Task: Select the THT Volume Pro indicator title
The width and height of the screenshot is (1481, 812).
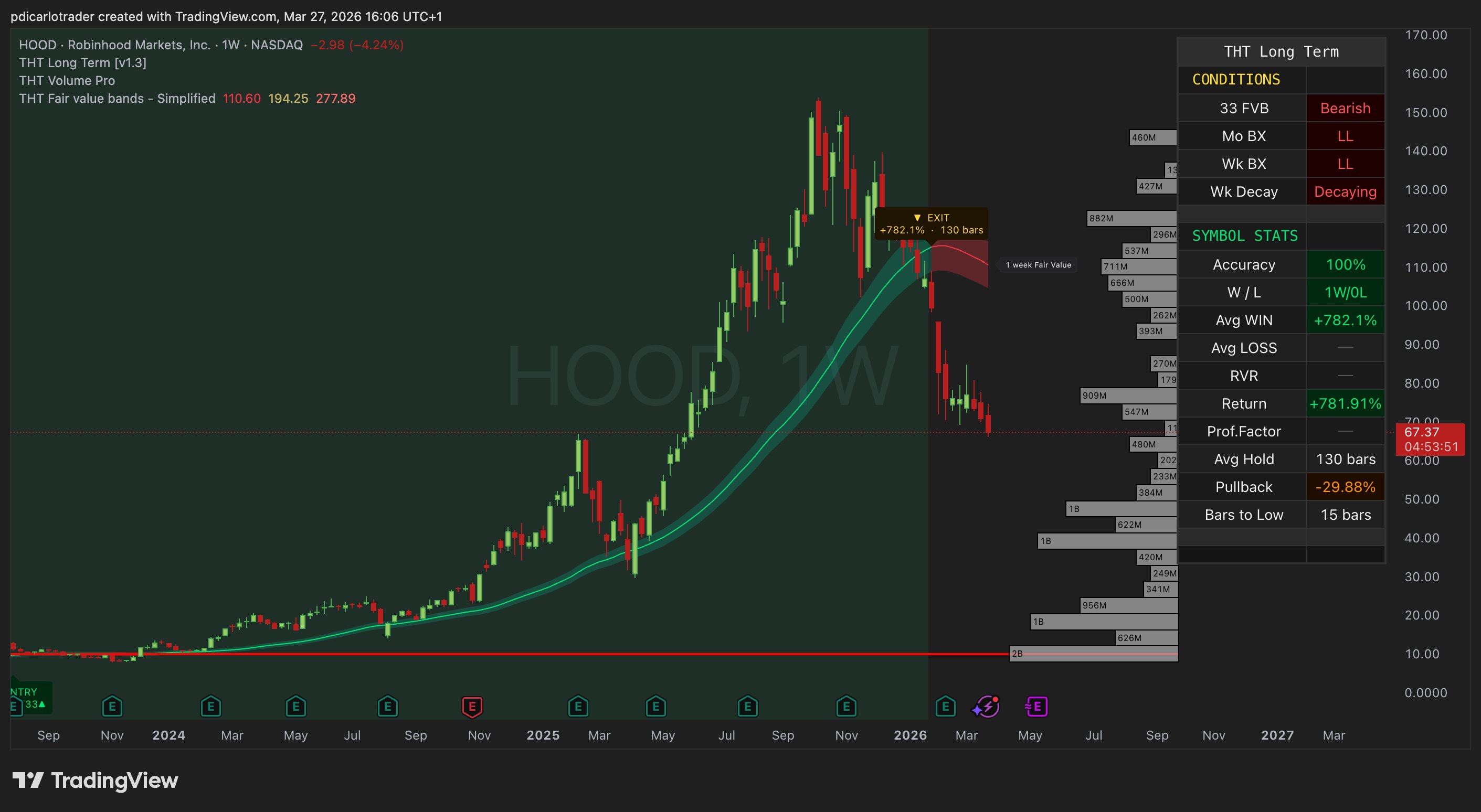Action: [x=67, y=80]
